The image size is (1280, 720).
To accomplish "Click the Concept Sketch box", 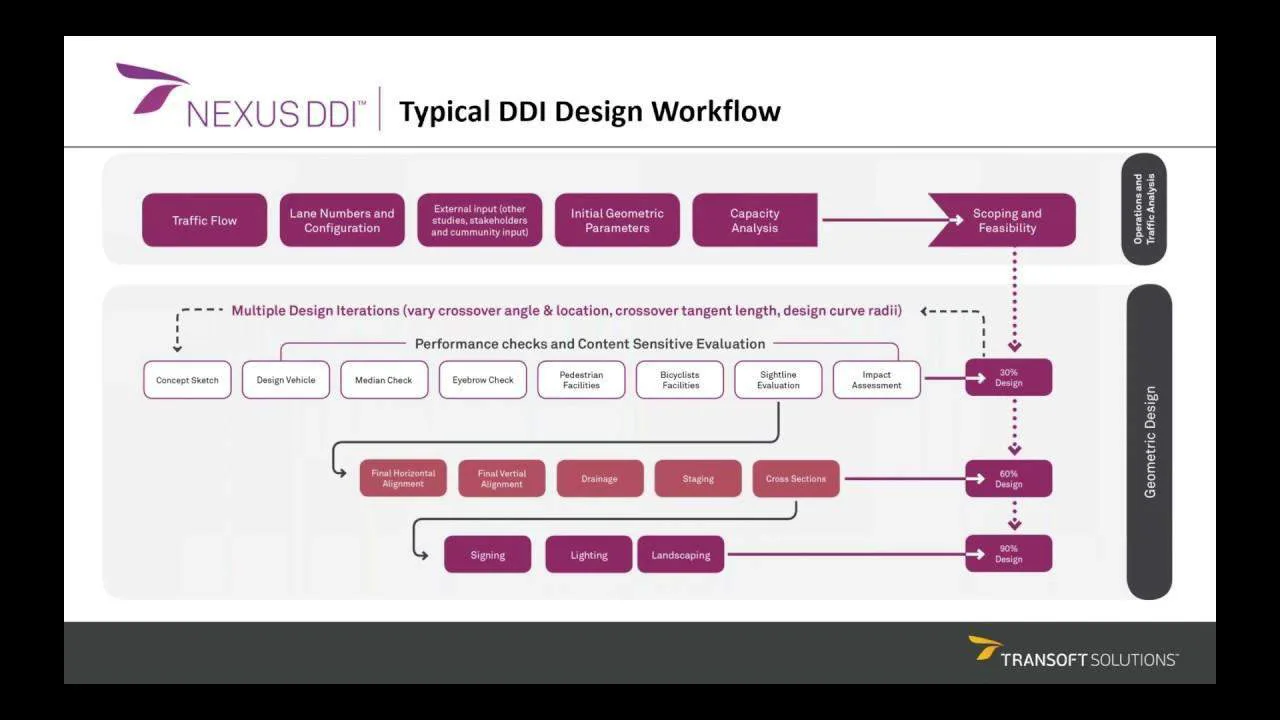I will 187,380.
